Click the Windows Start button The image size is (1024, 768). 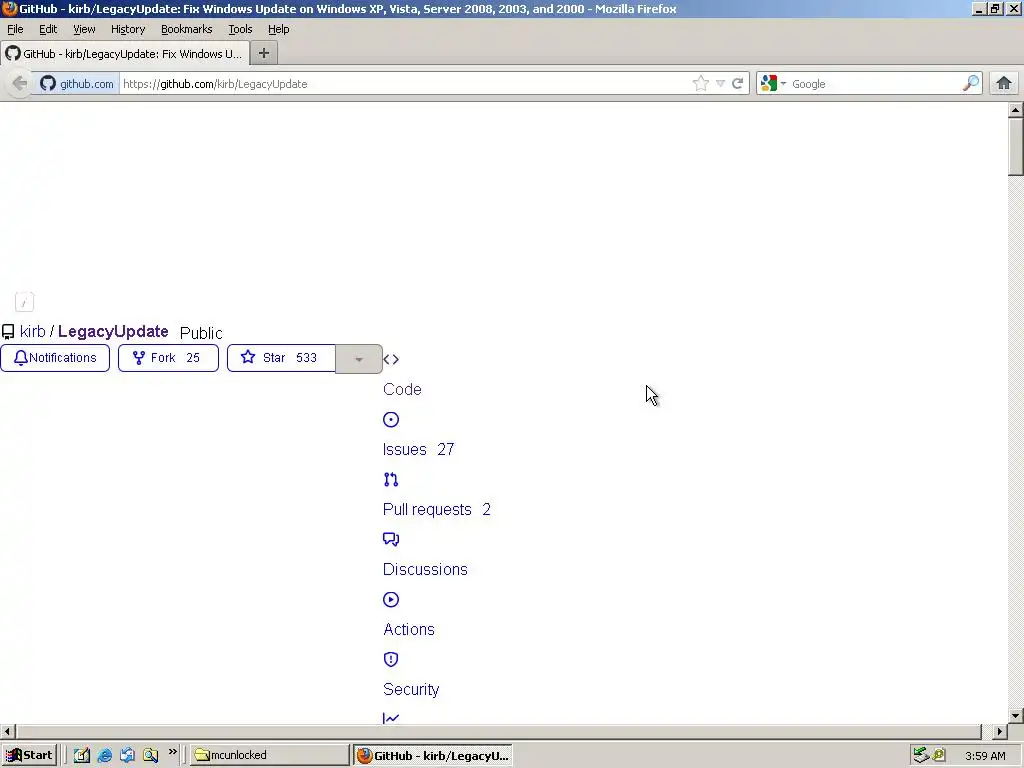coord(29,756)
